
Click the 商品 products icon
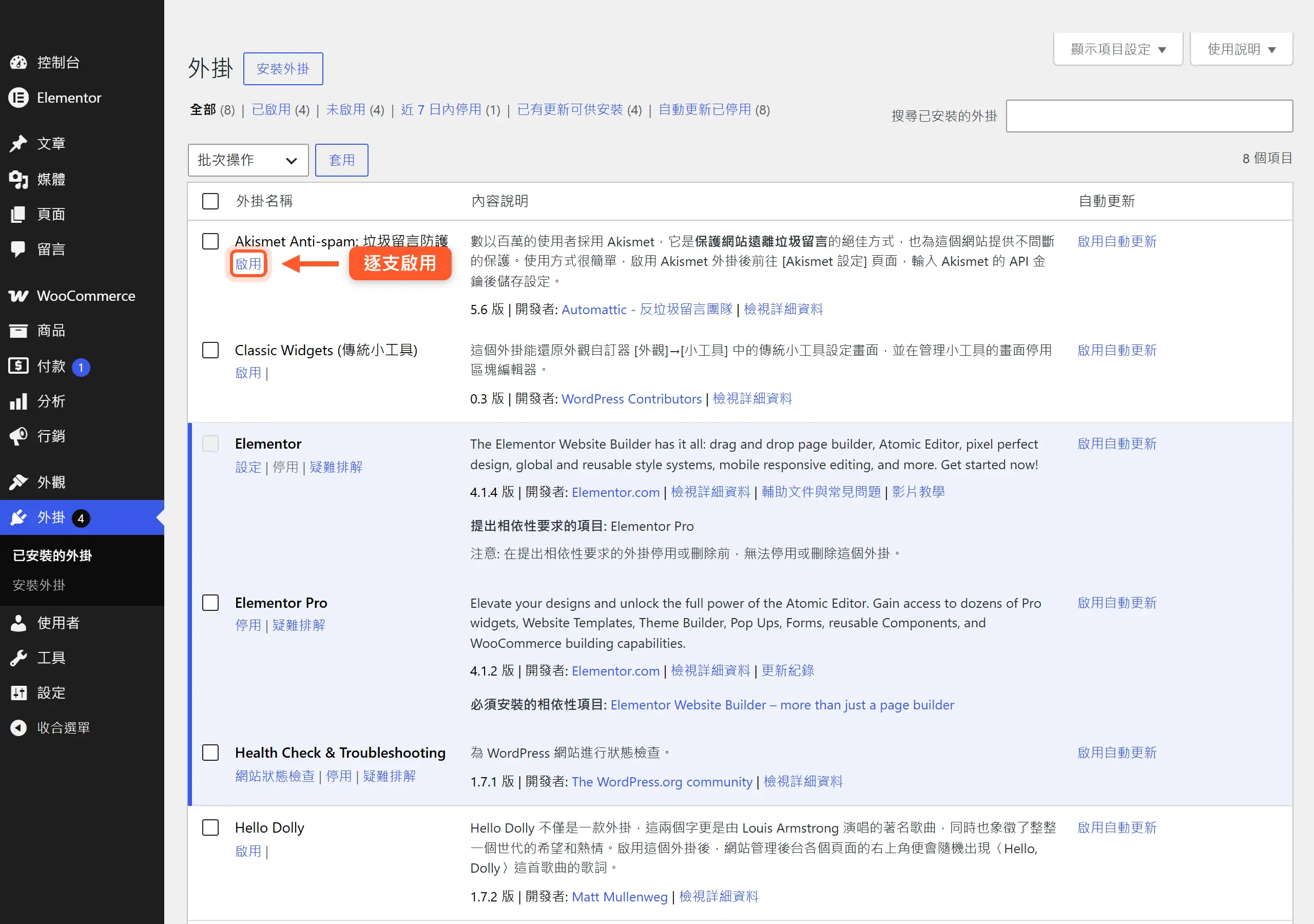point(18,330)
